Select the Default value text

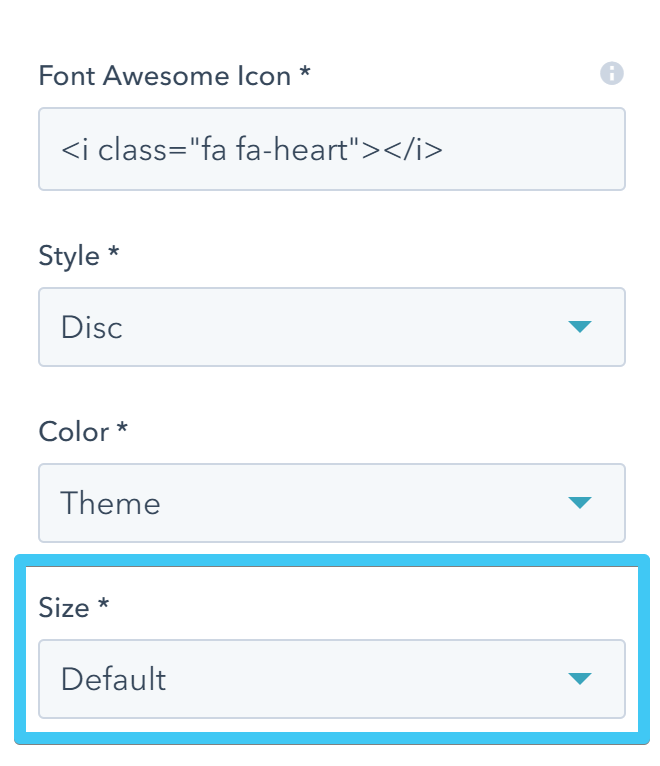[113, 679]
